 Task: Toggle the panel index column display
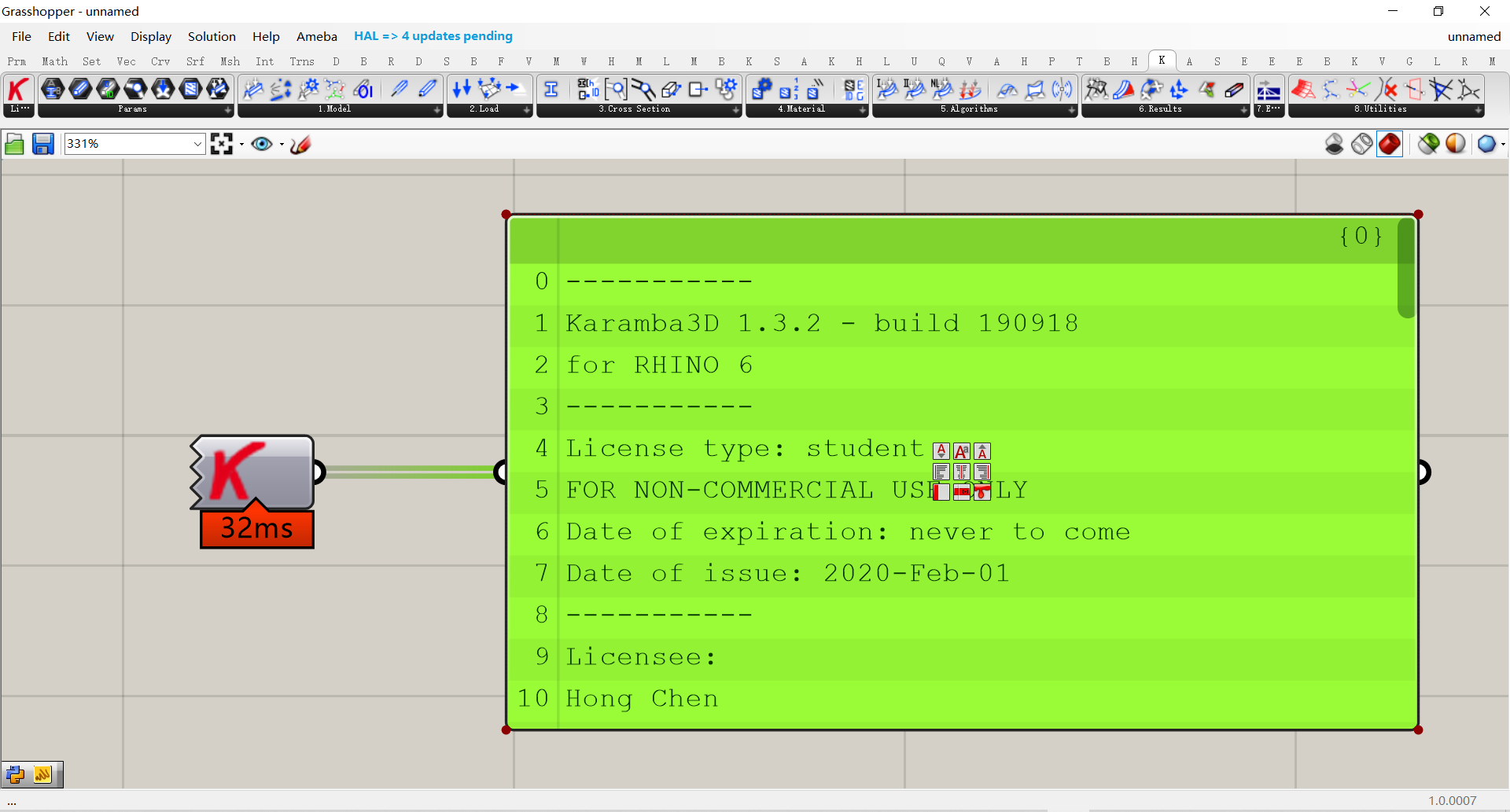tap(941, 492)
